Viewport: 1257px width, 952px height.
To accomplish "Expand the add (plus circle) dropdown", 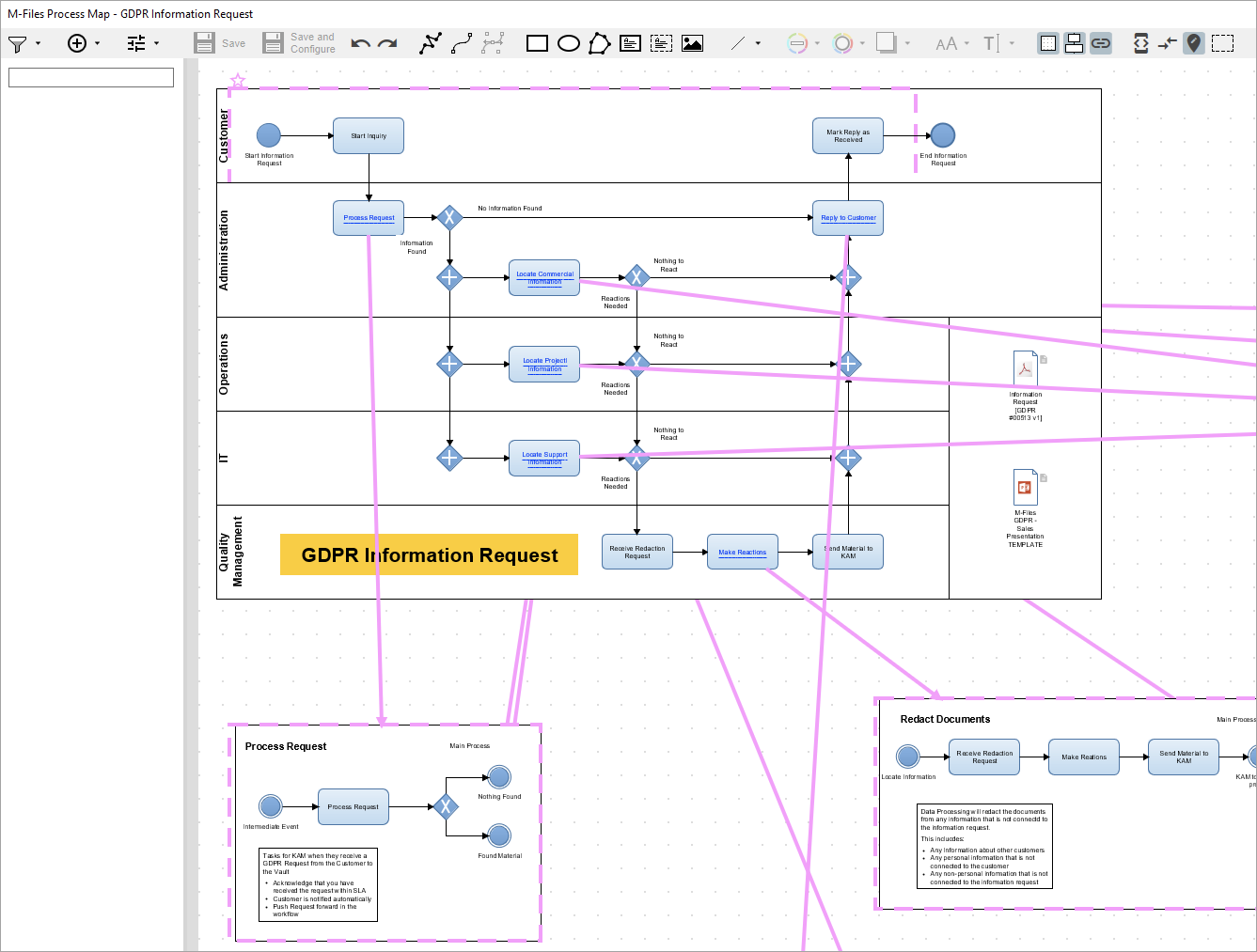I will (x=84, y=43).
